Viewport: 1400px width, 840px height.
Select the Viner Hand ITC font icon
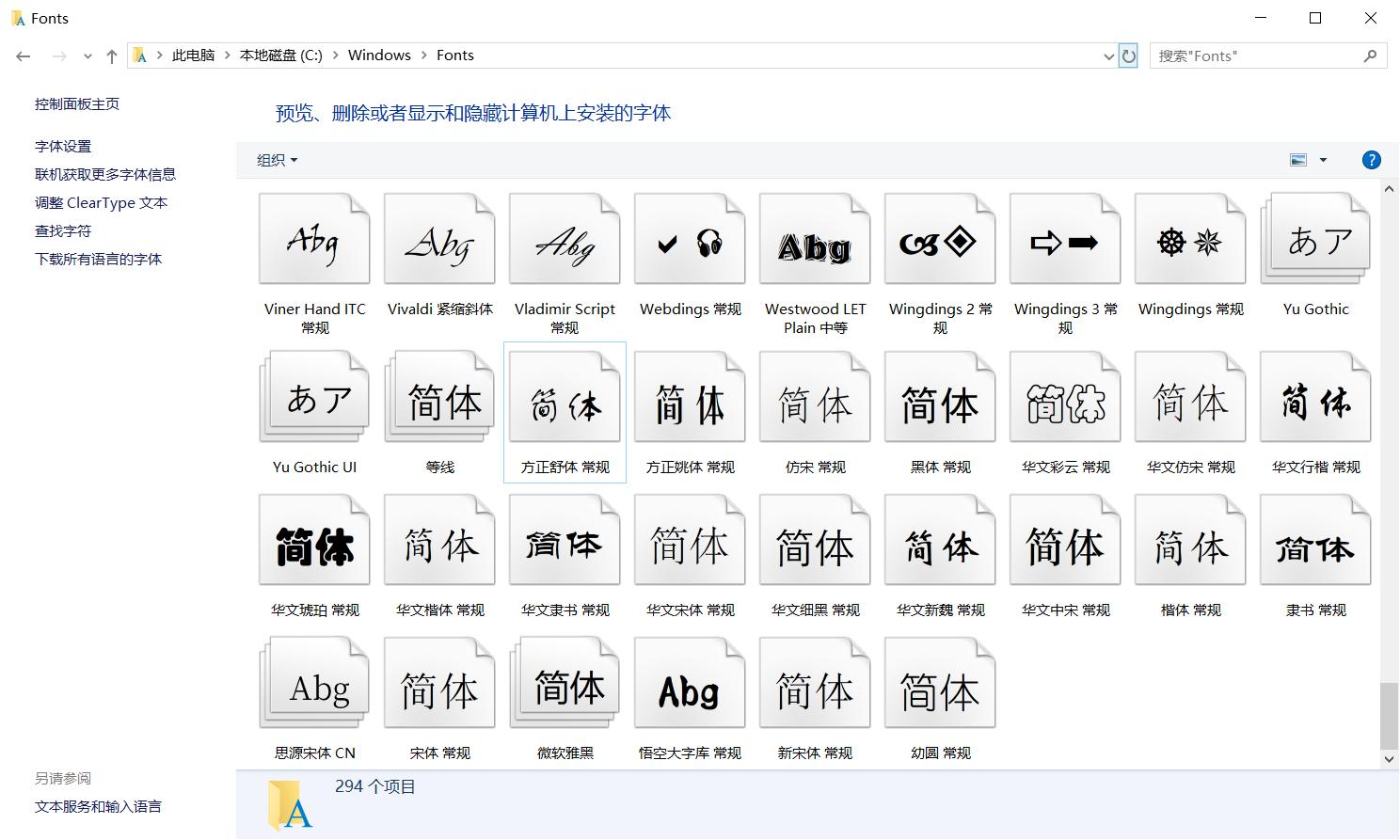click(x=314, y=239)
